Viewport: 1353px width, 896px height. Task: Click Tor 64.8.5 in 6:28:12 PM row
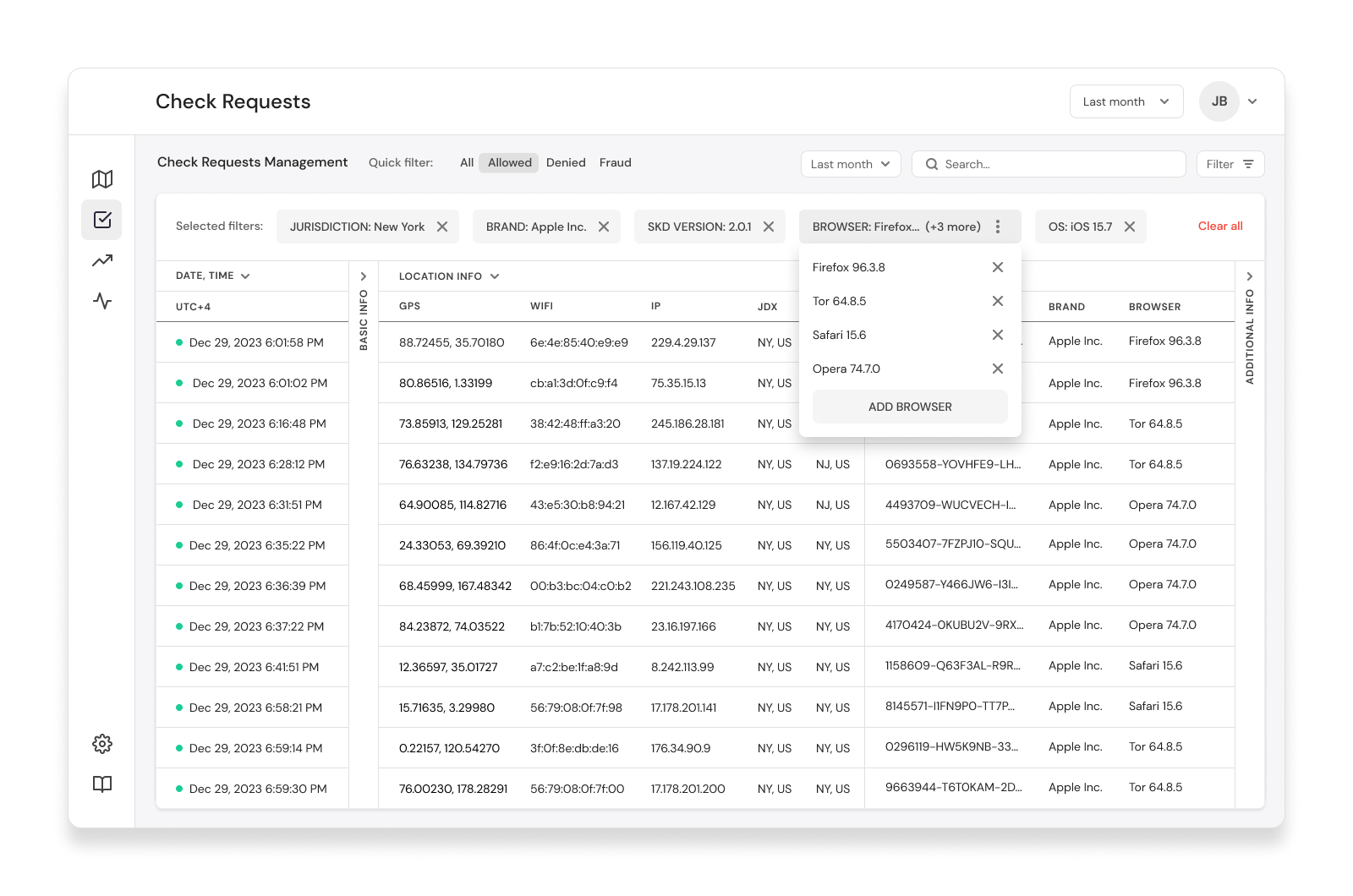(1155, 464)
